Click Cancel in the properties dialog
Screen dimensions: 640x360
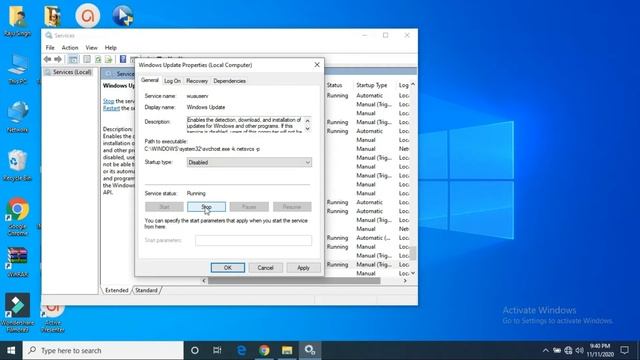click(x=265, y=268)
